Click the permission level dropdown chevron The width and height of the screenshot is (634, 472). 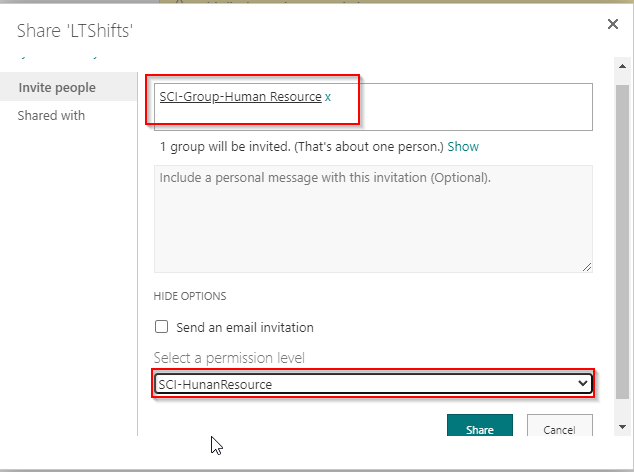click(583, 384)
